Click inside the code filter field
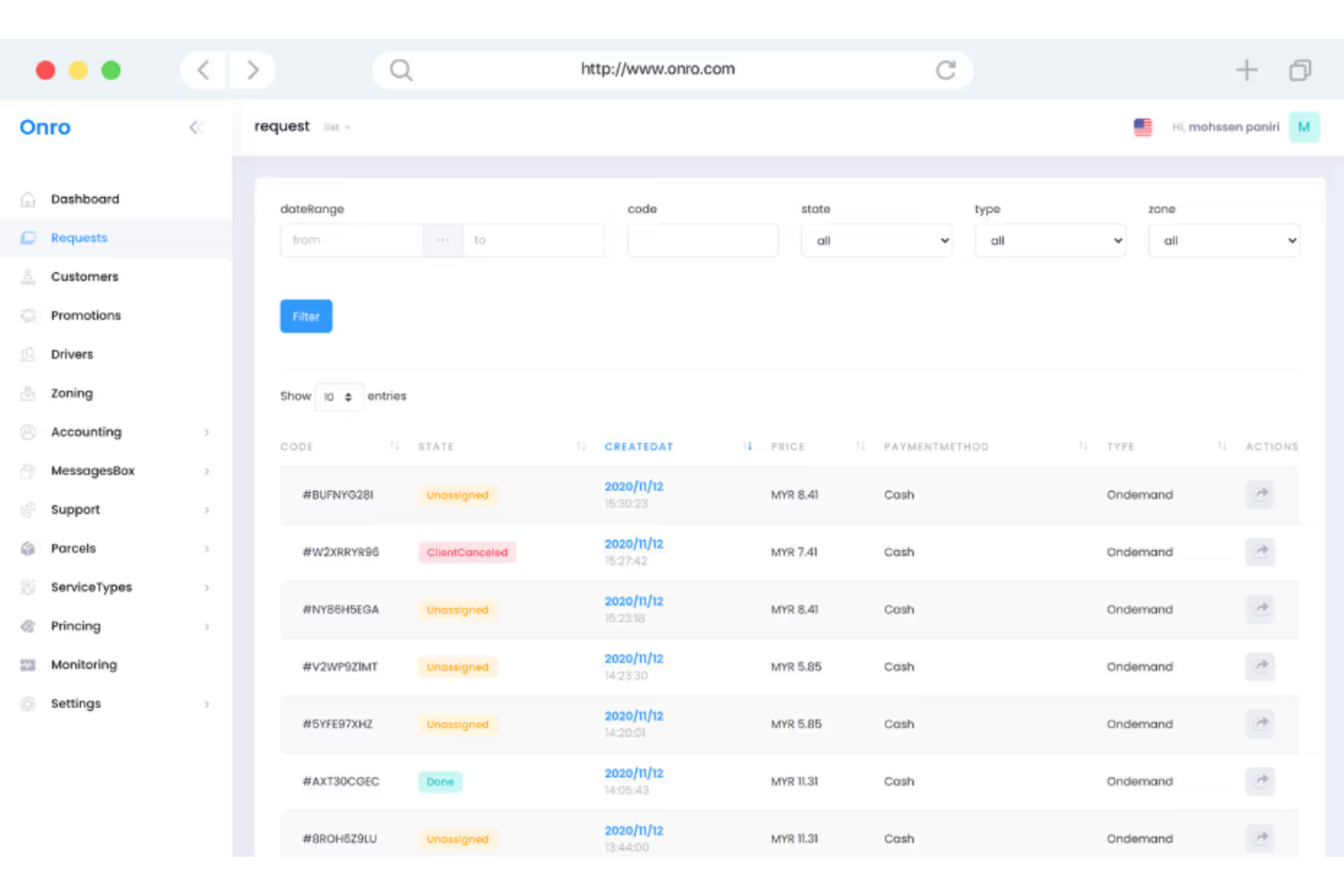The image size is (1344, 896). pyautogui.click(x=702, y=240)
